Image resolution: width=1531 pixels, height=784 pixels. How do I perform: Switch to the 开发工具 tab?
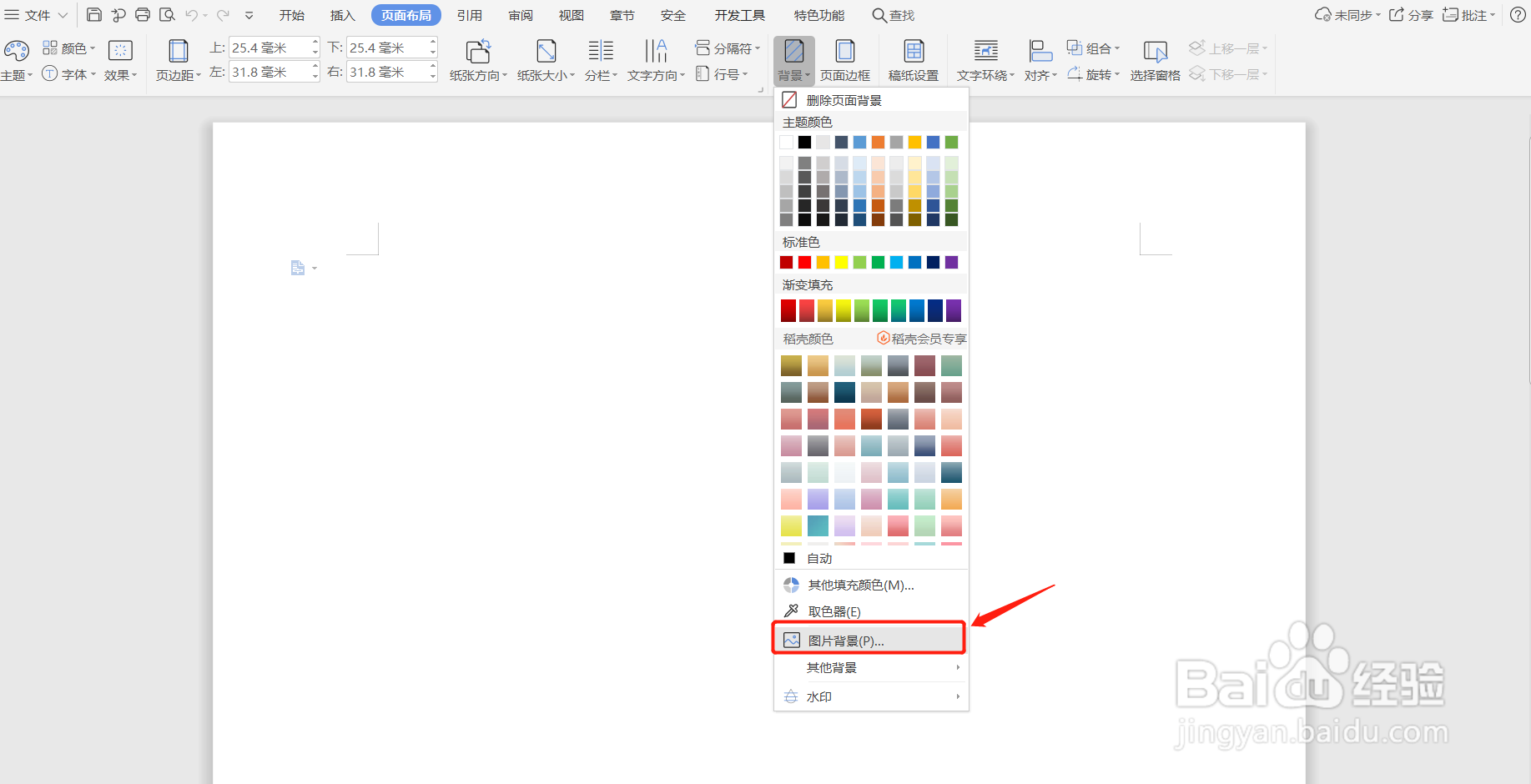pos(740,15)
